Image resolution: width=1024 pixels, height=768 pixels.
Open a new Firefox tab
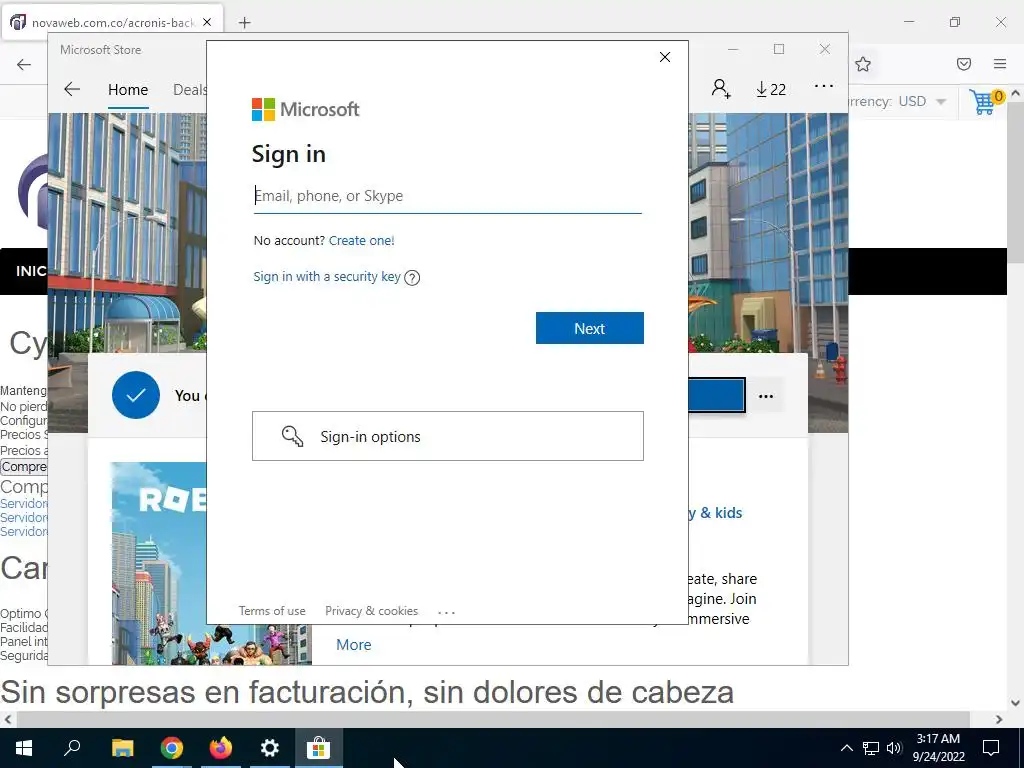pos(244,22)
